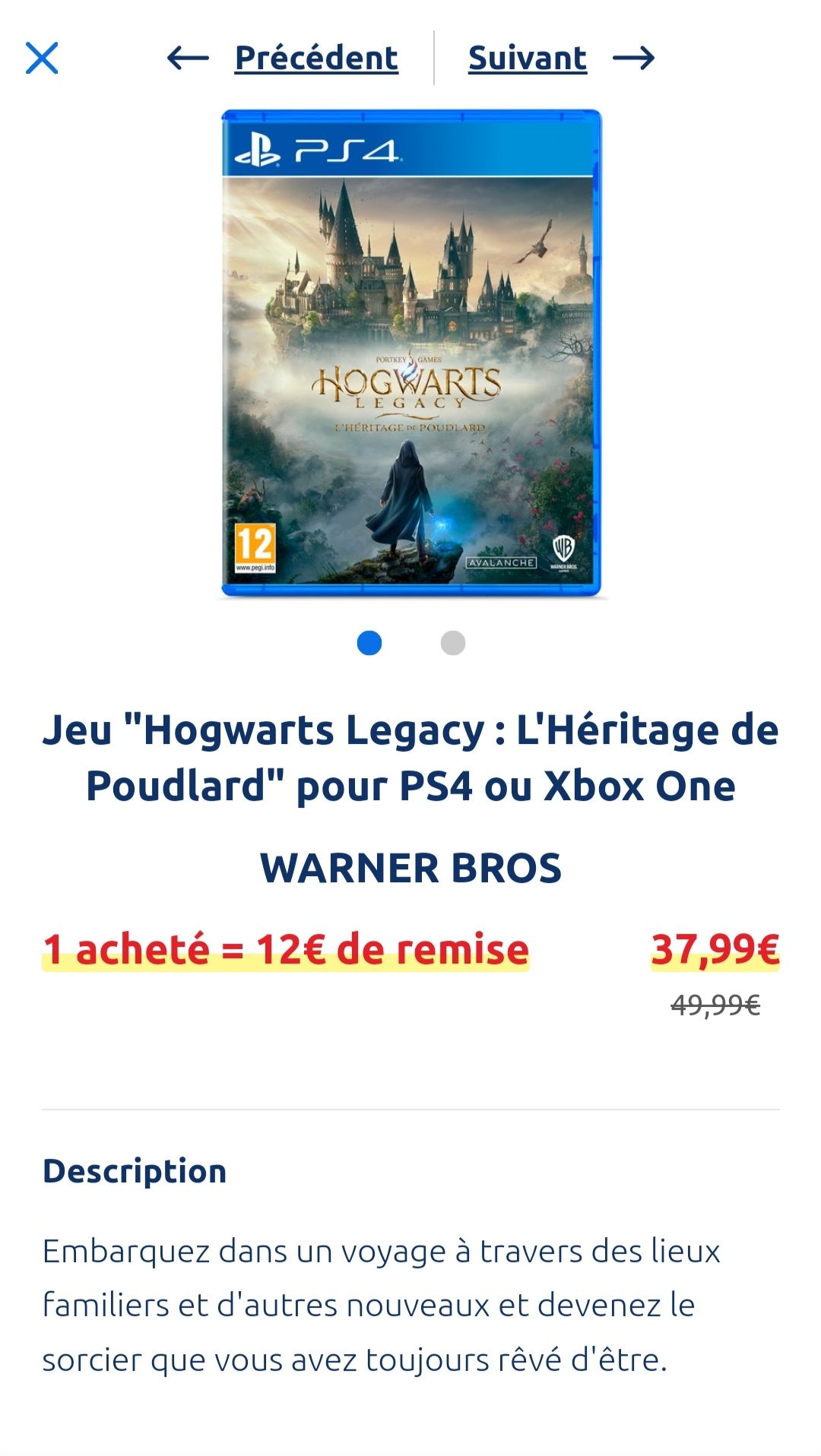
Task: Click the PEGI 12 rating badge
Action: (255, 548)
